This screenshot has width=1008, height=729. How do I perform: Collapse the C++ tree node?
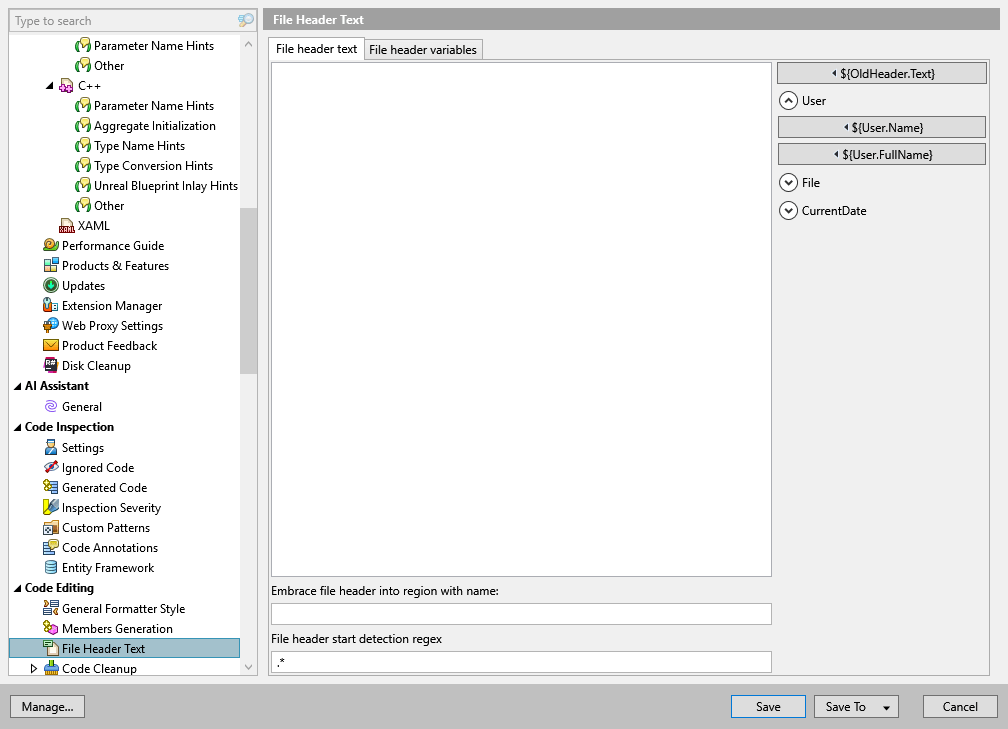click(x=48, y=85)
